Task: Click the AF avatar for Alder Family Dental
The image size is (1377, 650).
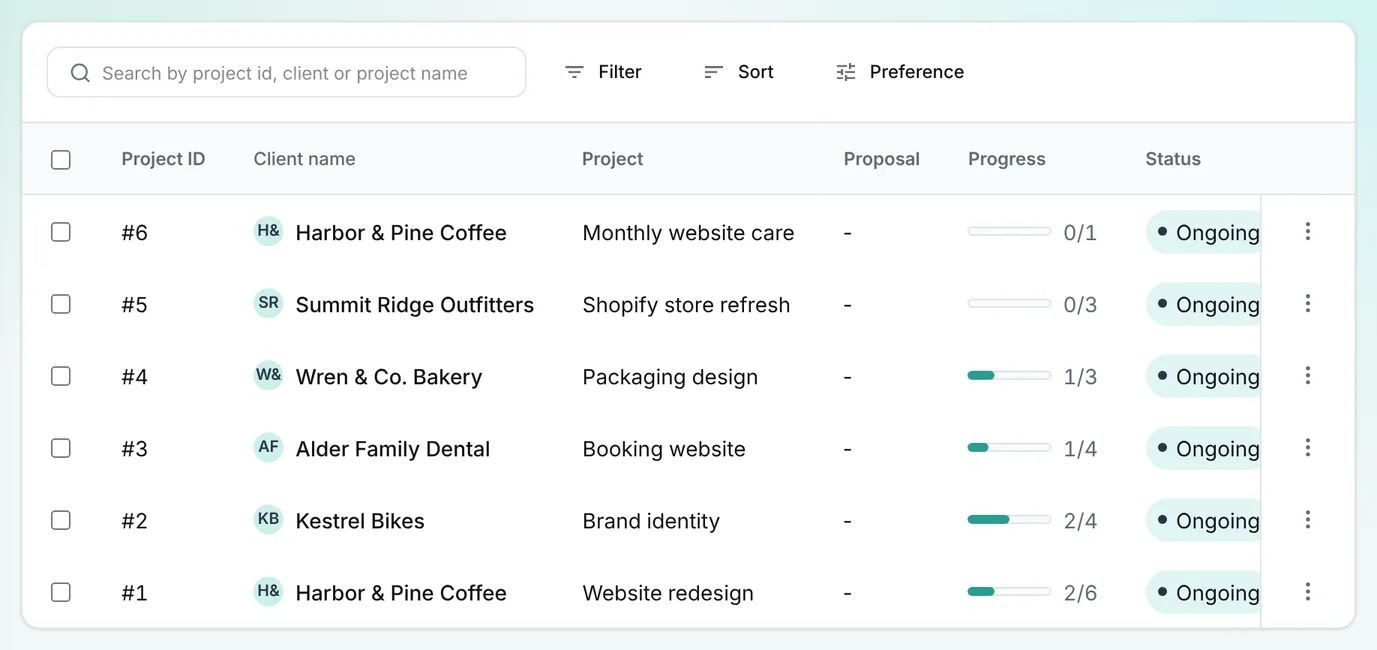Action: pos(268,447)
